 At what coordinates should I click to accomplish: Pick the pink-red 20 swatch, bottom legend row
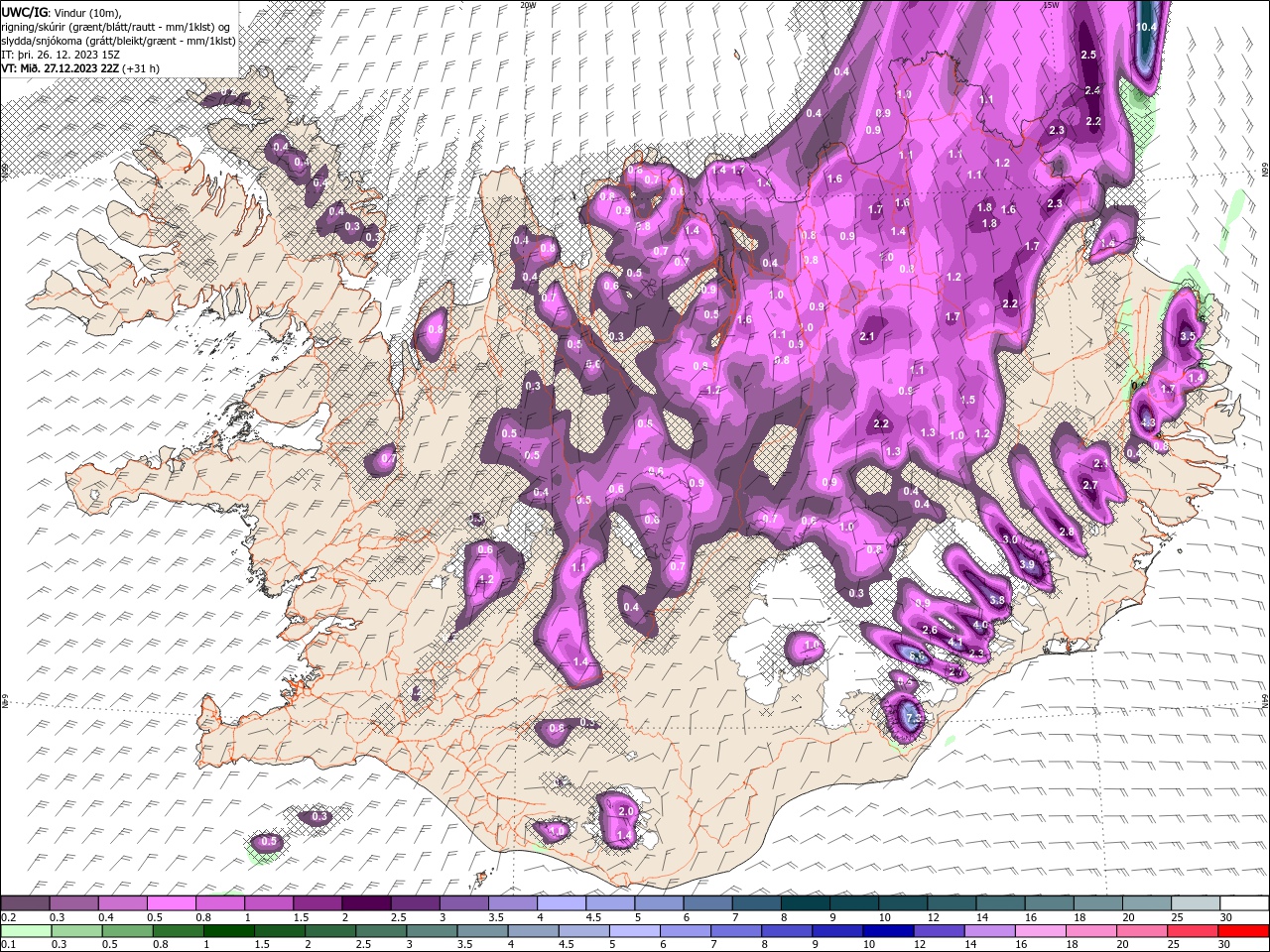pyautogui.click(x=1141, y=930)
